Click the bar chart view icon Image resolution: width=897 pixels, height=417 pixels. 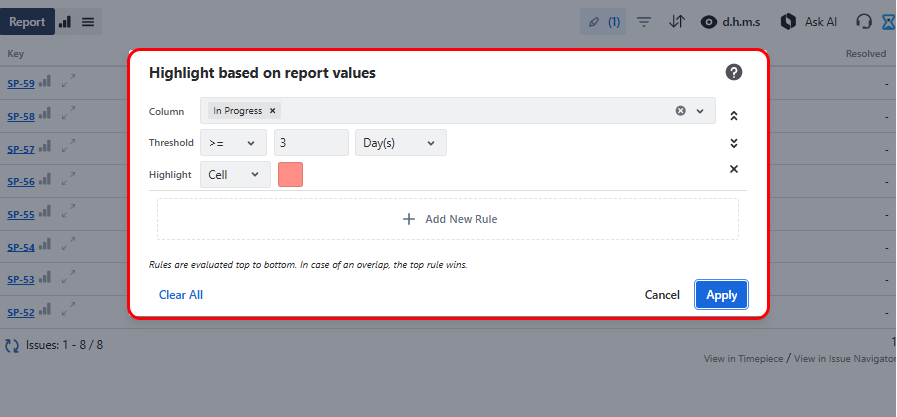pos(65,21)
